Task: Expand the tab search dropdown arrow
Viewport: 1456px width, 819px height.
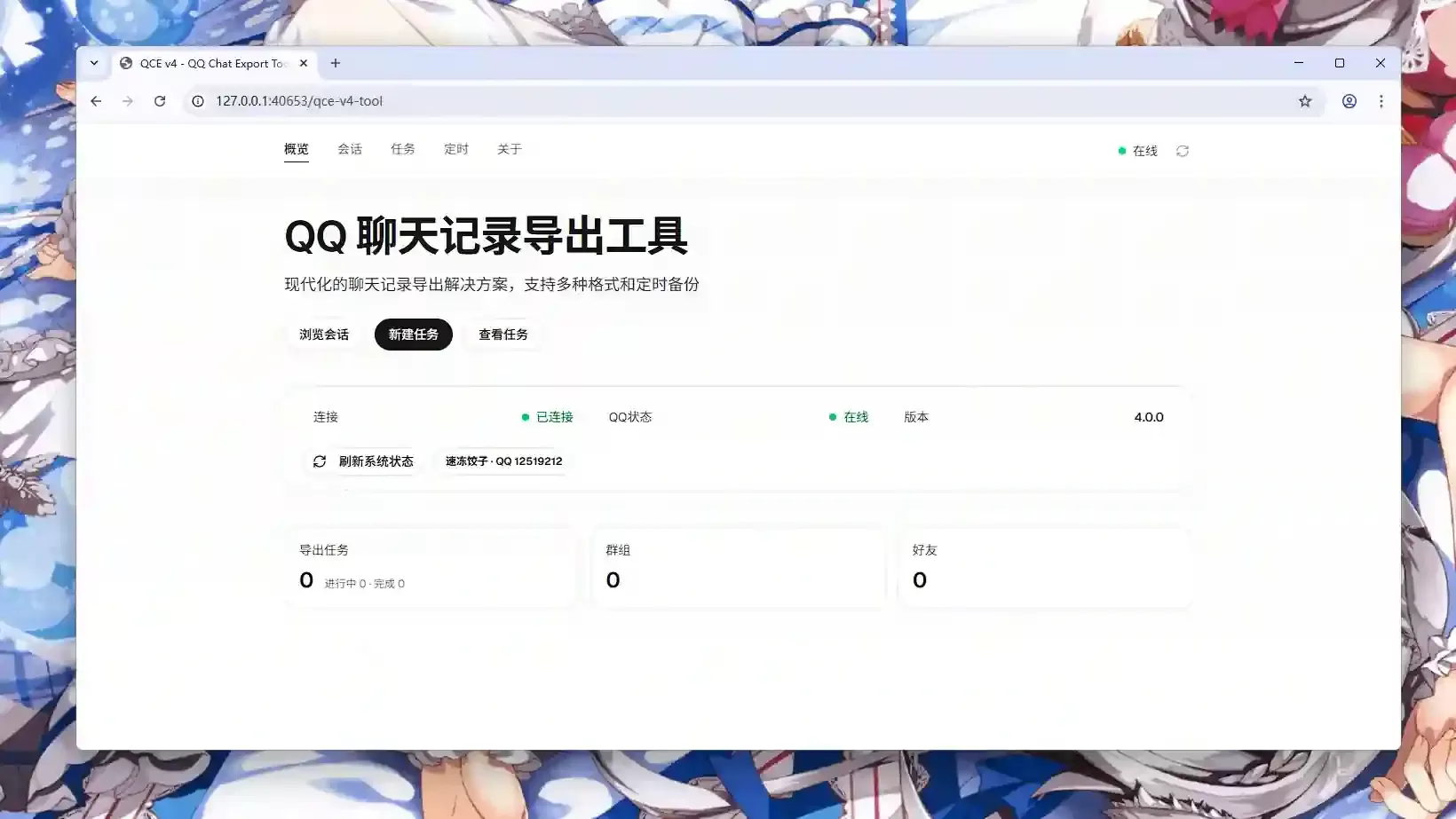Action: 94,63
